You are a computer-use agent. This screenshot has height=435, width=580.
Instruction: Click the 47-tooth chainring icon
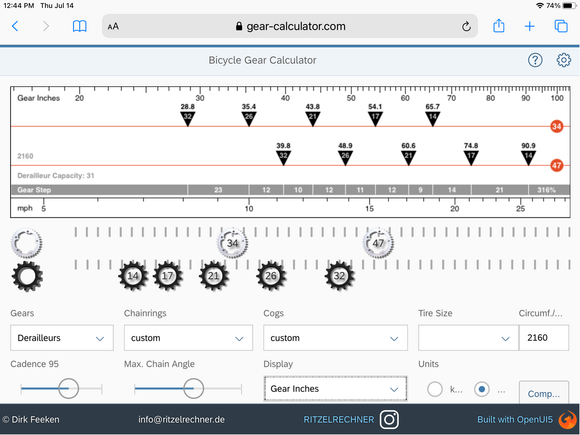[378, 243]
